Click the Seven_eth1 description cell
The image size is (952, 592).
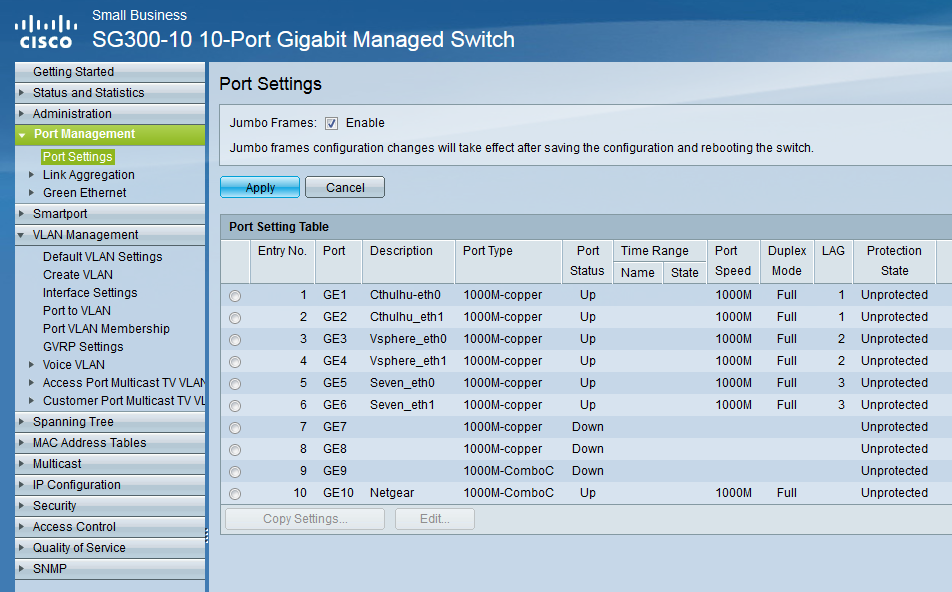click(403, 405)
